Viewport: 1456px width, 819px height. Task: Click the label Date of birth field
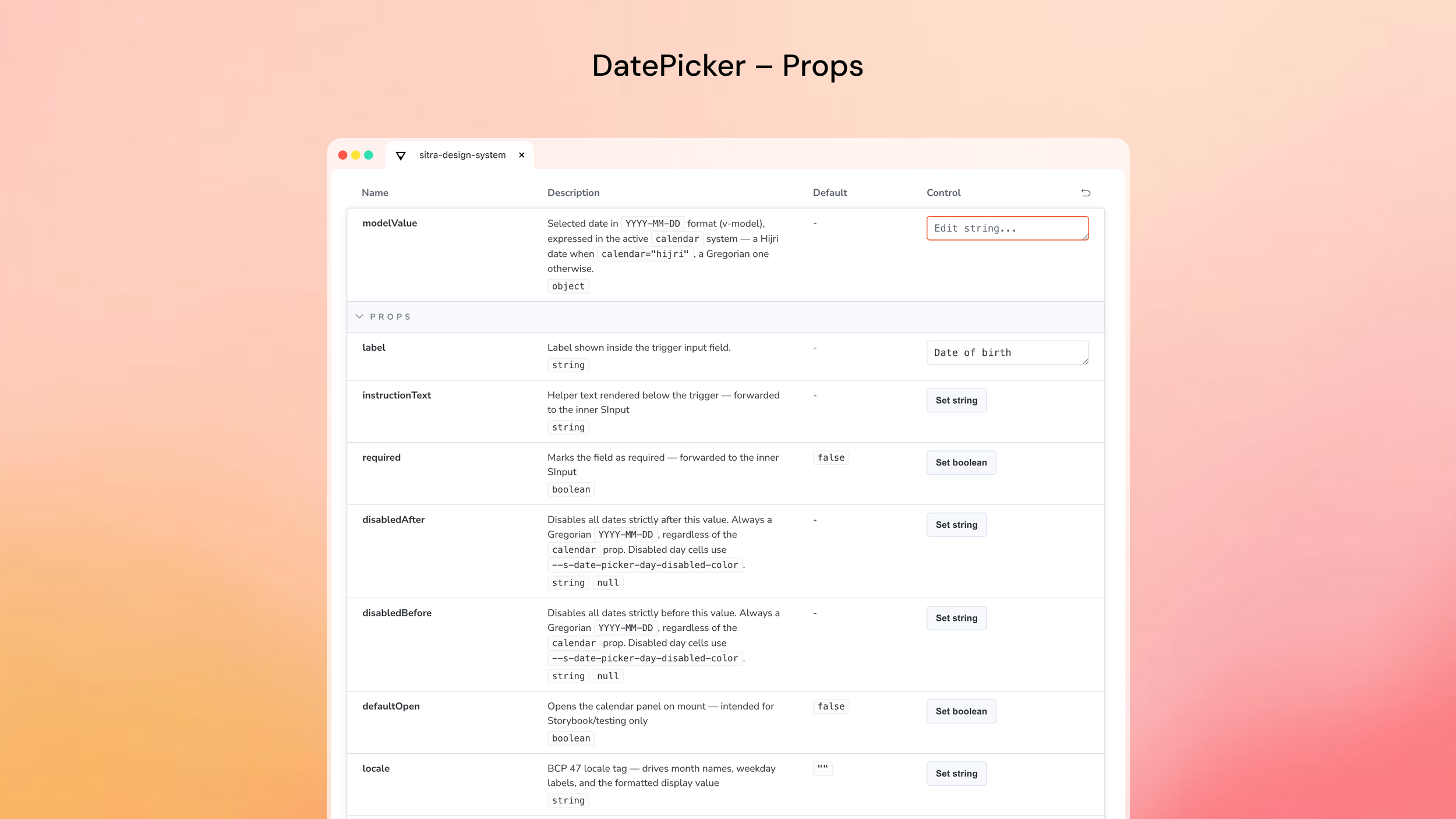pos(1007,352)
